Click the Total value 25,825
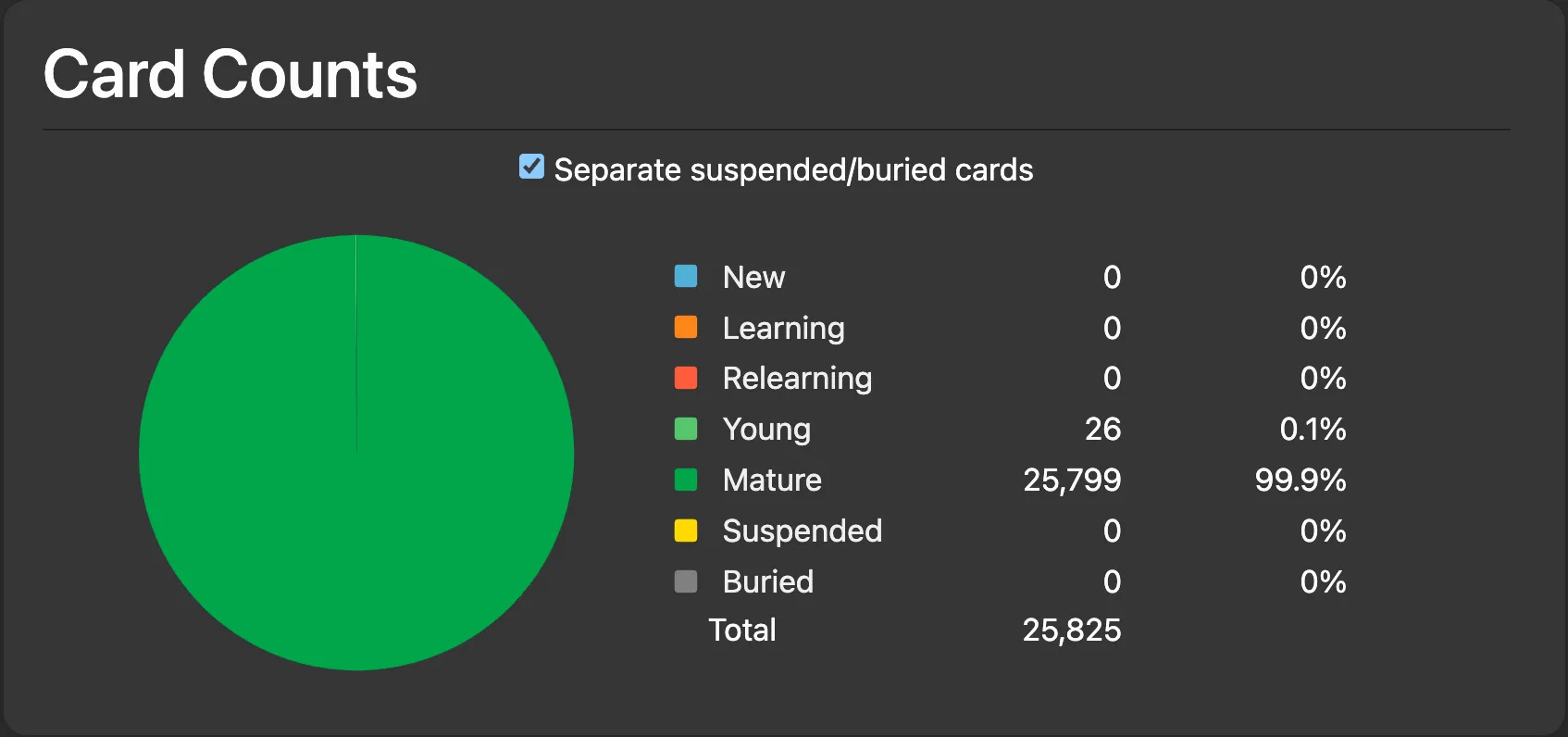Image resolution: width=1568 pixels, height=737 pixels. 1072,630
